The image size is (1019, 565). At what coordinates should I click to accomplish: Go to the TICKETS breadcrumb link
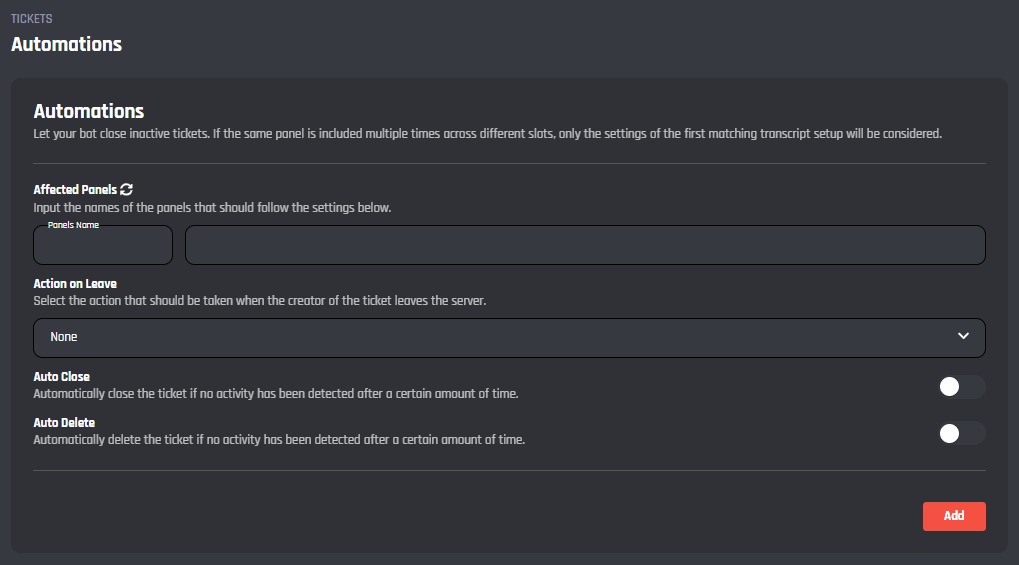coord(31,19)
